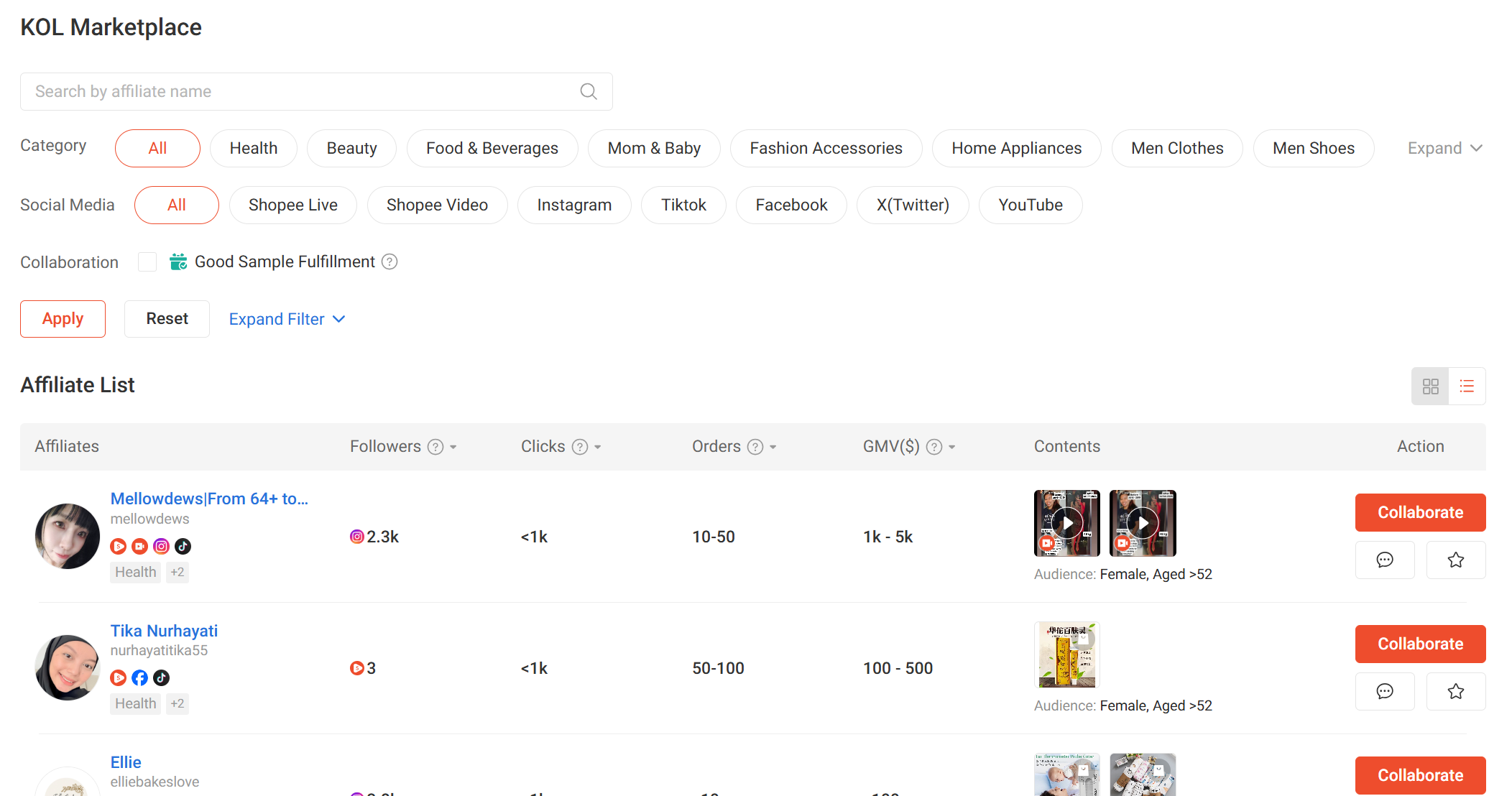Filter category by Home Appliances

point(1017,148)
